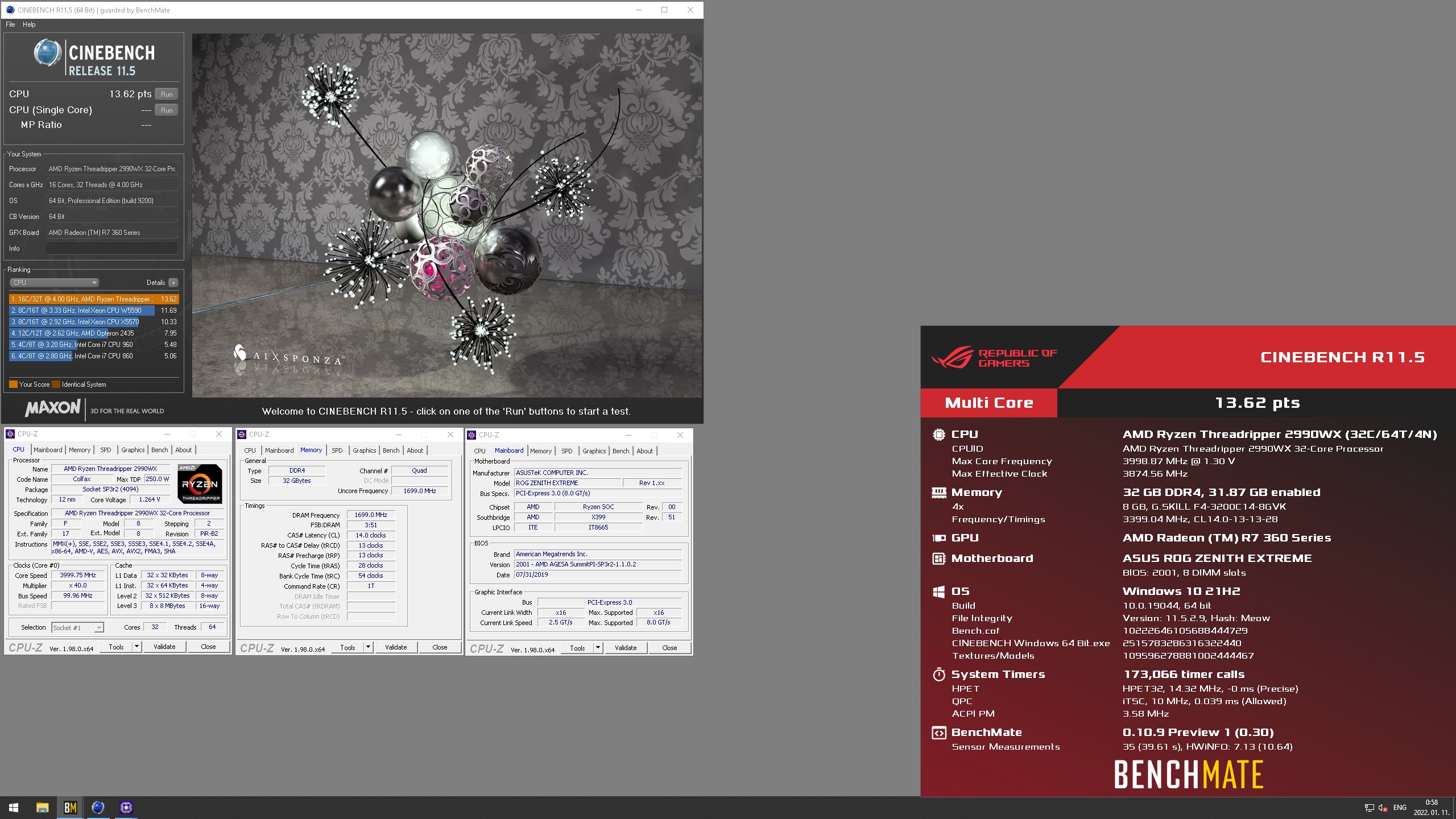Screen dimensions: 1456x819
Task: Click first CPU-Z window title icon
Action: [10, 434]
